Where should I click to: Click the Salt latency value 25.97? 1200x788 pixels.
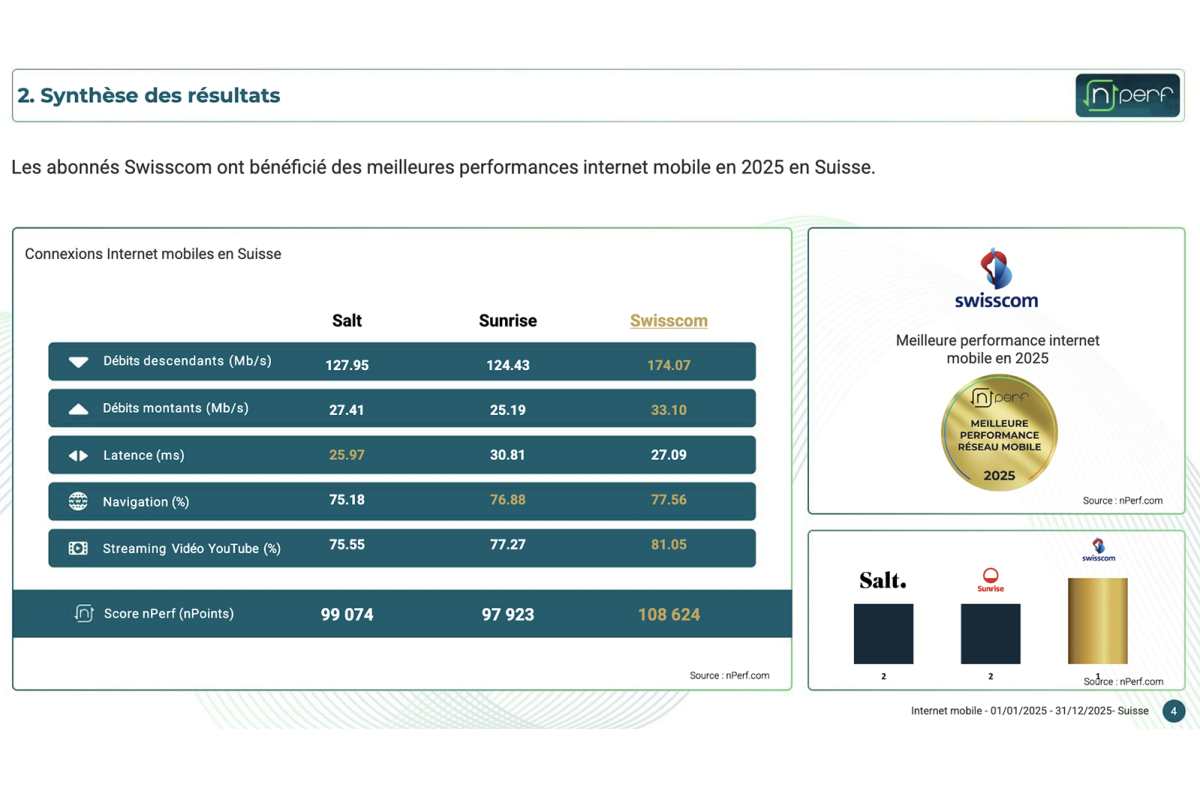coord(347,455)
